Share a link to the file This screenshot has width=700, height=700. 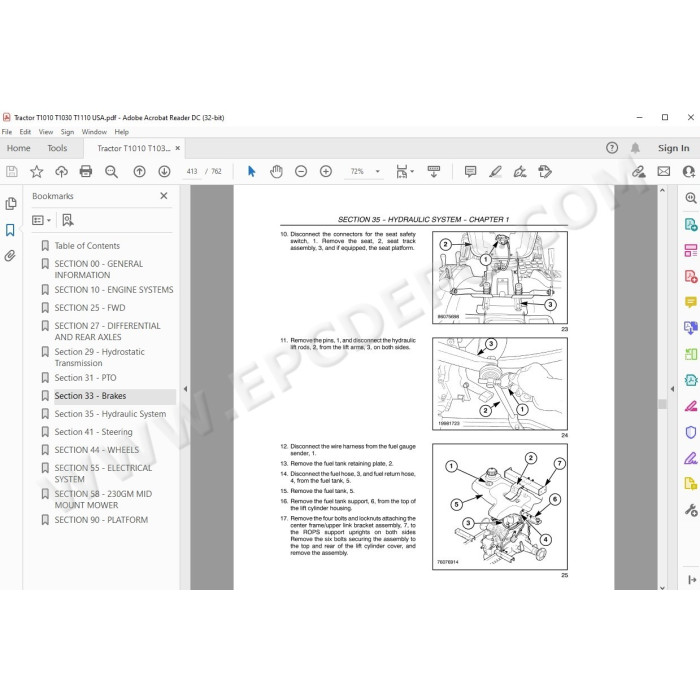pos(638,171)
